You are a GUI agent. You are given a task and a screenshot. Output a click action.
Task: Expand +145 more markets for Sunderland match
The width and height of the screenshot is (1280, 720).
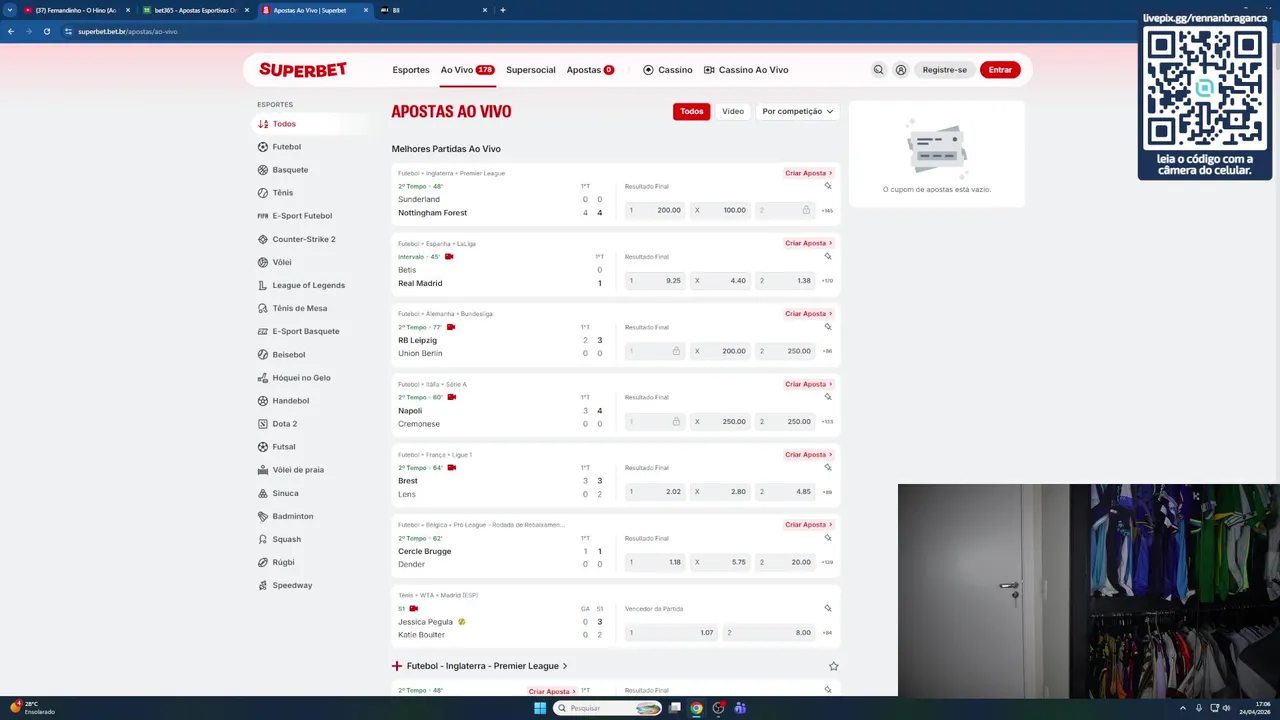click(827, 211)
